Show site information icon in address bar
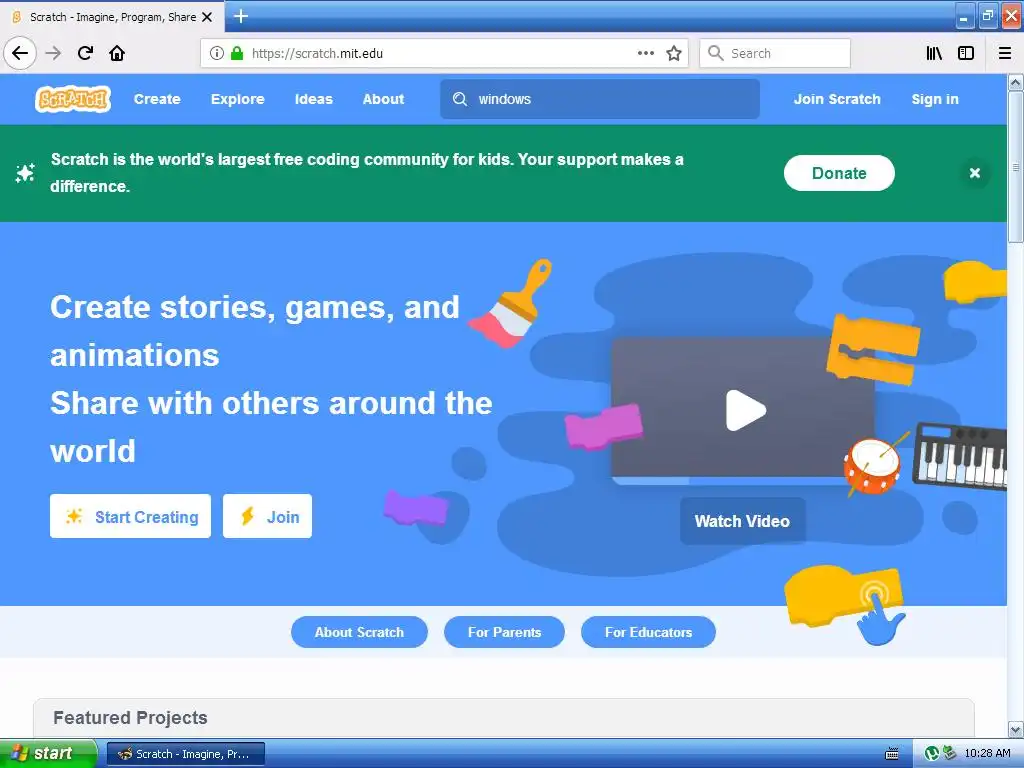 [x=217, y=53]
